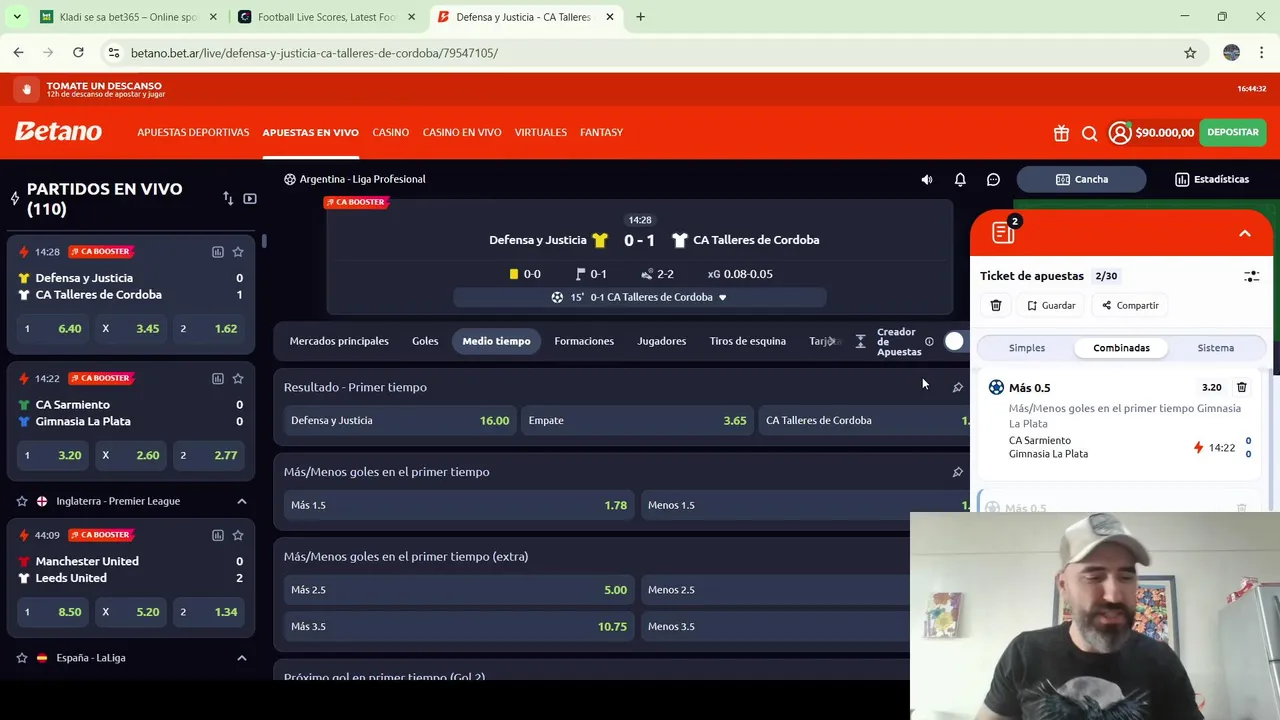Select Más 2.5 odds 5.00
1280x720 pixels.
[459, 590]
